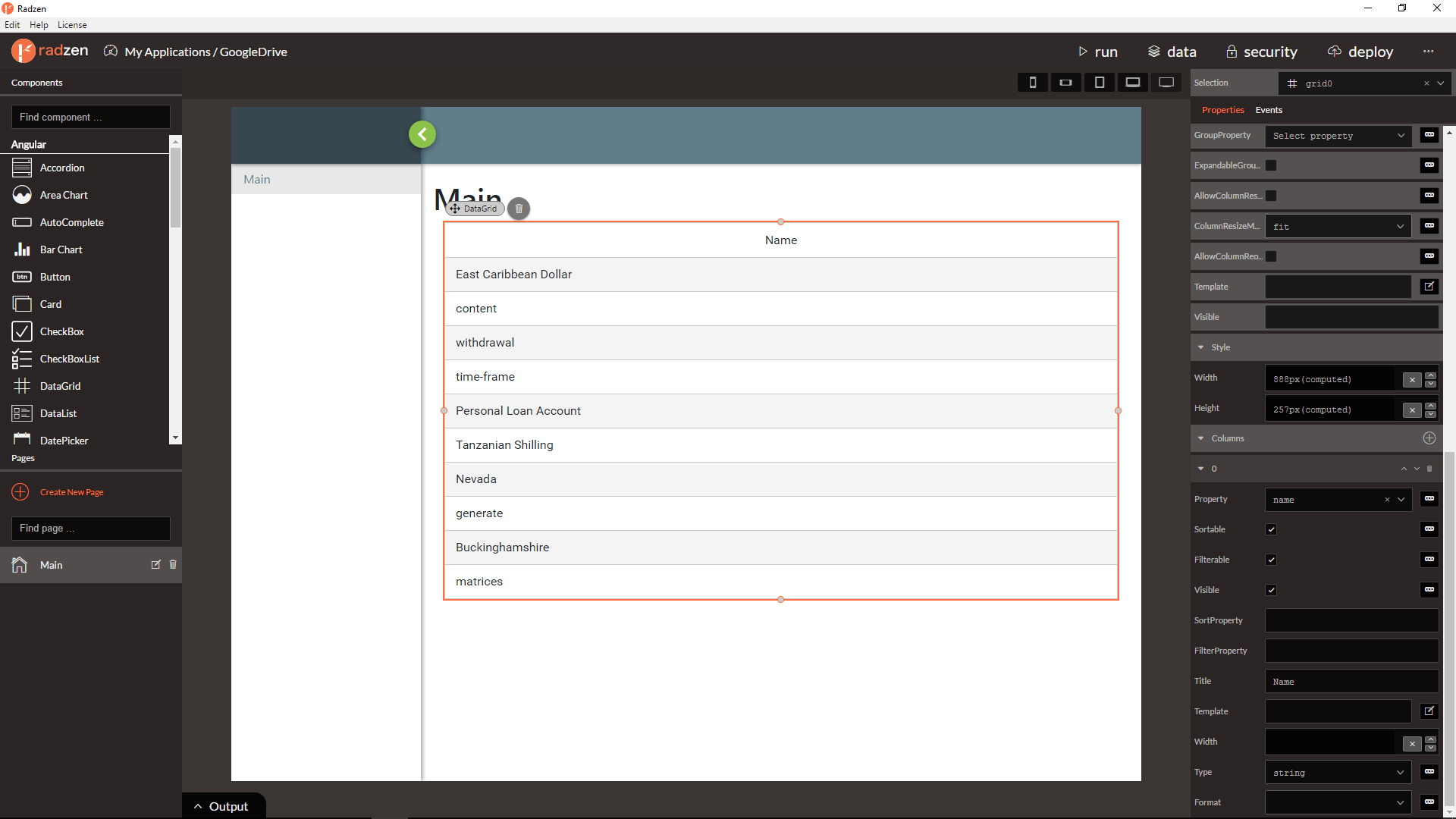
Task: Uncheck the Filterable checkbox
Action: coord(1271,560)
